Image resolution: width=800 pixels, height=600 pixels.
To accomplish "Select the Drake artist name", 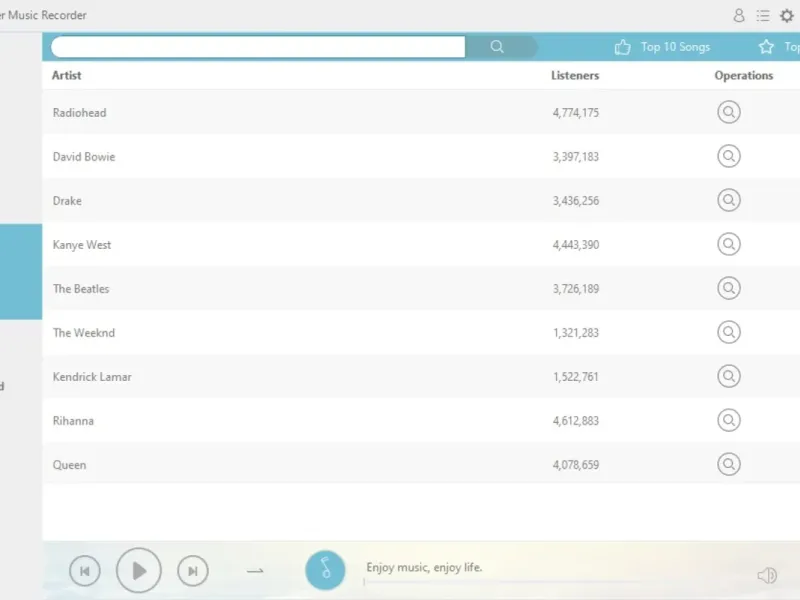I will (x=67, y=201).
